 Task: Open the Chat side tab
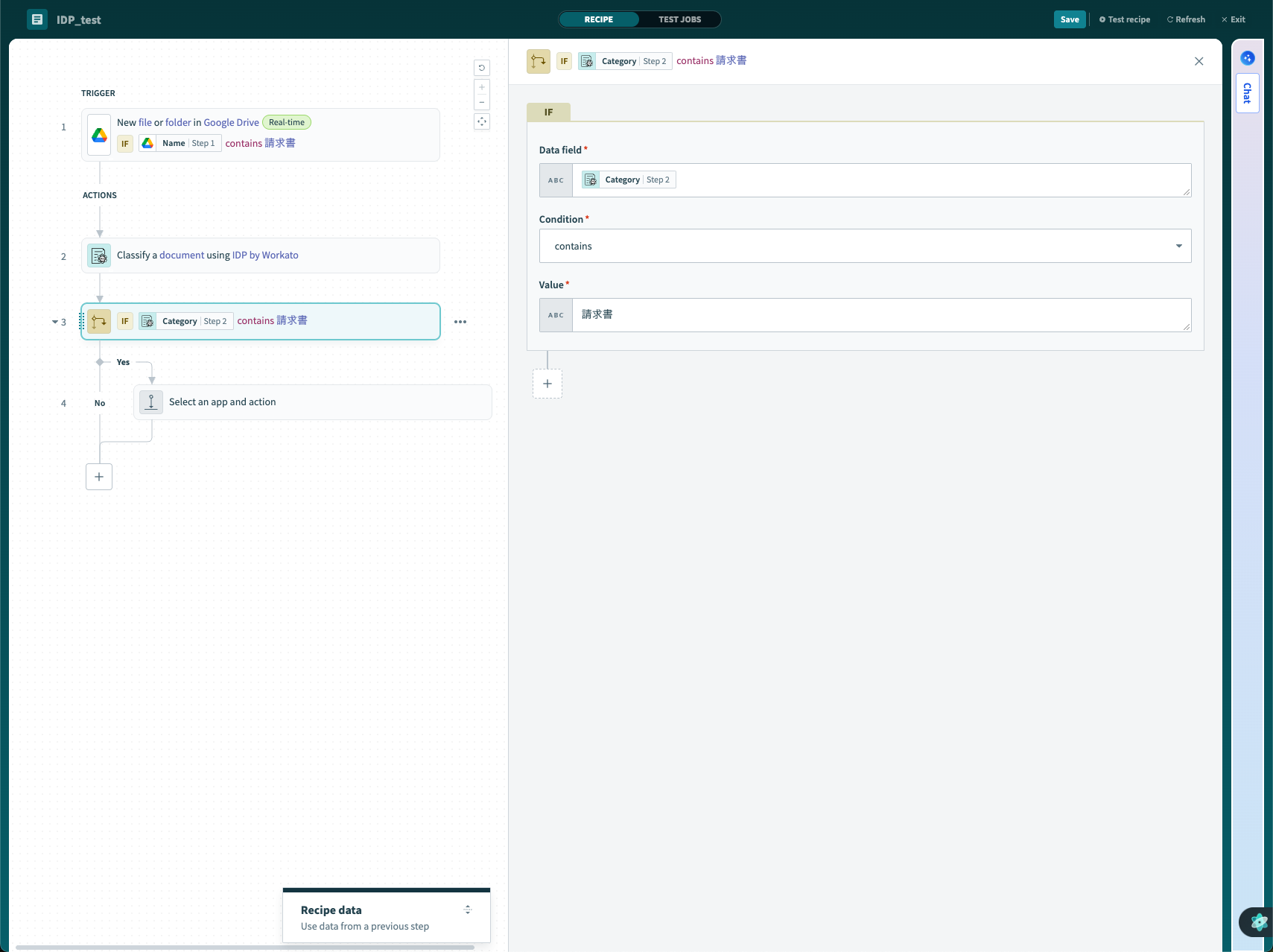point(1248,93)
